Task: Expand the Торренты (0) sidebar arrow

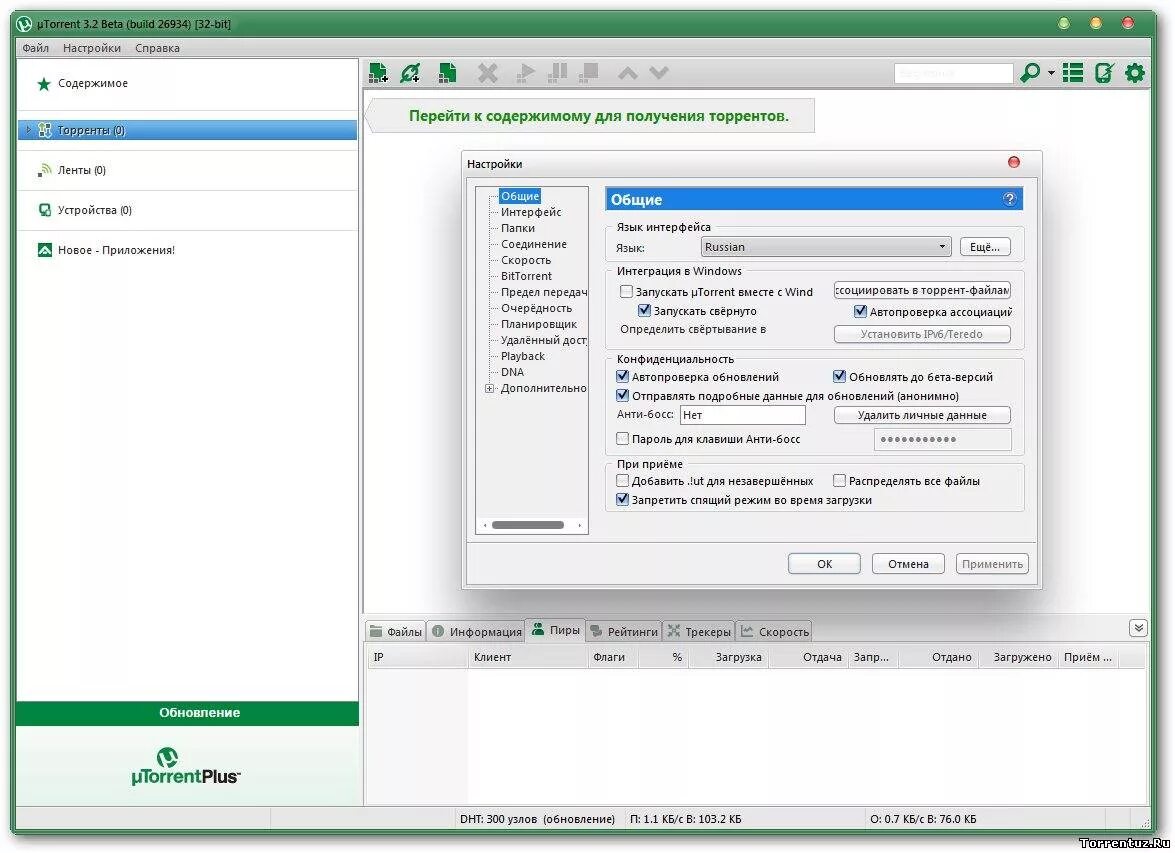Action: click(28, 130)
